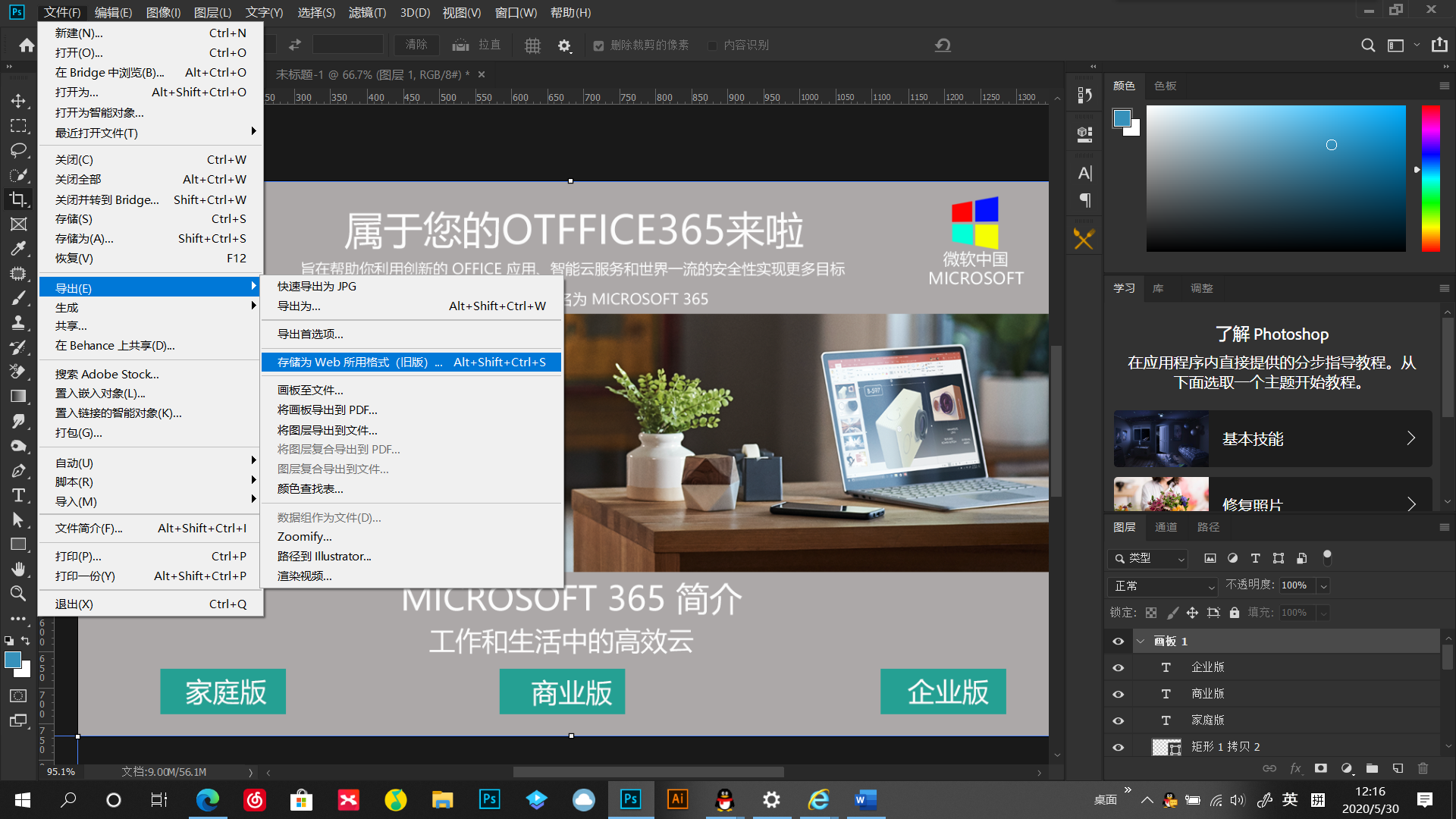Click inside the color picker field
This screenshot has width=1456, height=819.
[1276, 178]
